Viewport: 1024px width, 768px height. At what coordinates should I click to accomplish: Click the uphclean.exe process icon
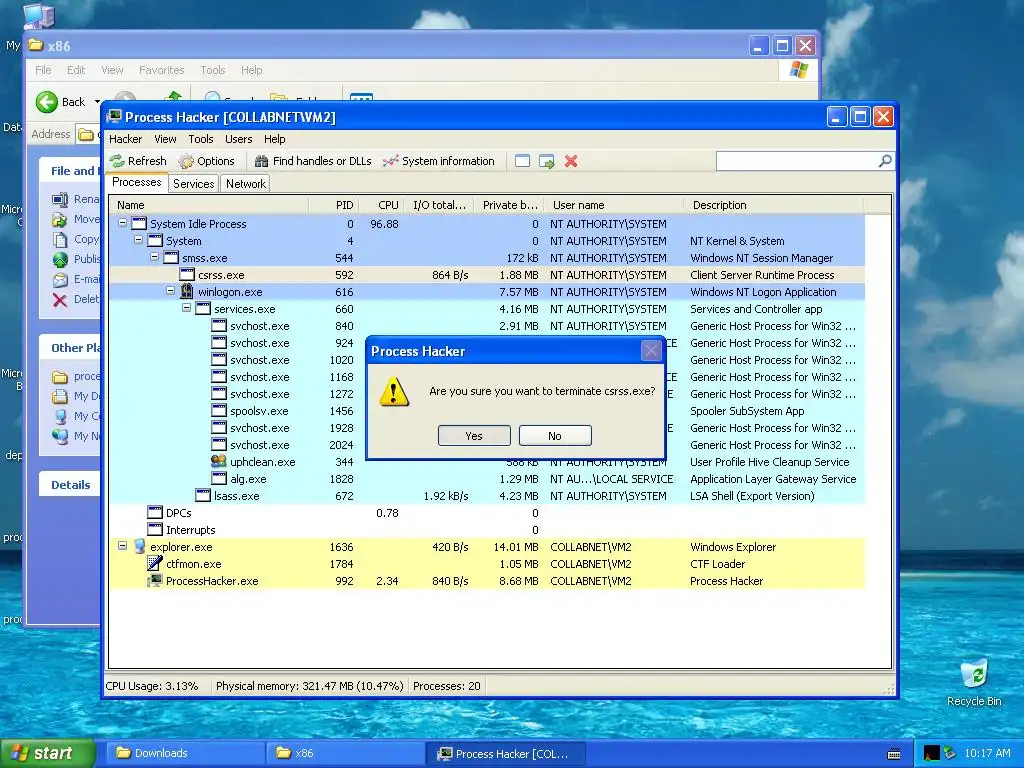(x=219, y=461)
